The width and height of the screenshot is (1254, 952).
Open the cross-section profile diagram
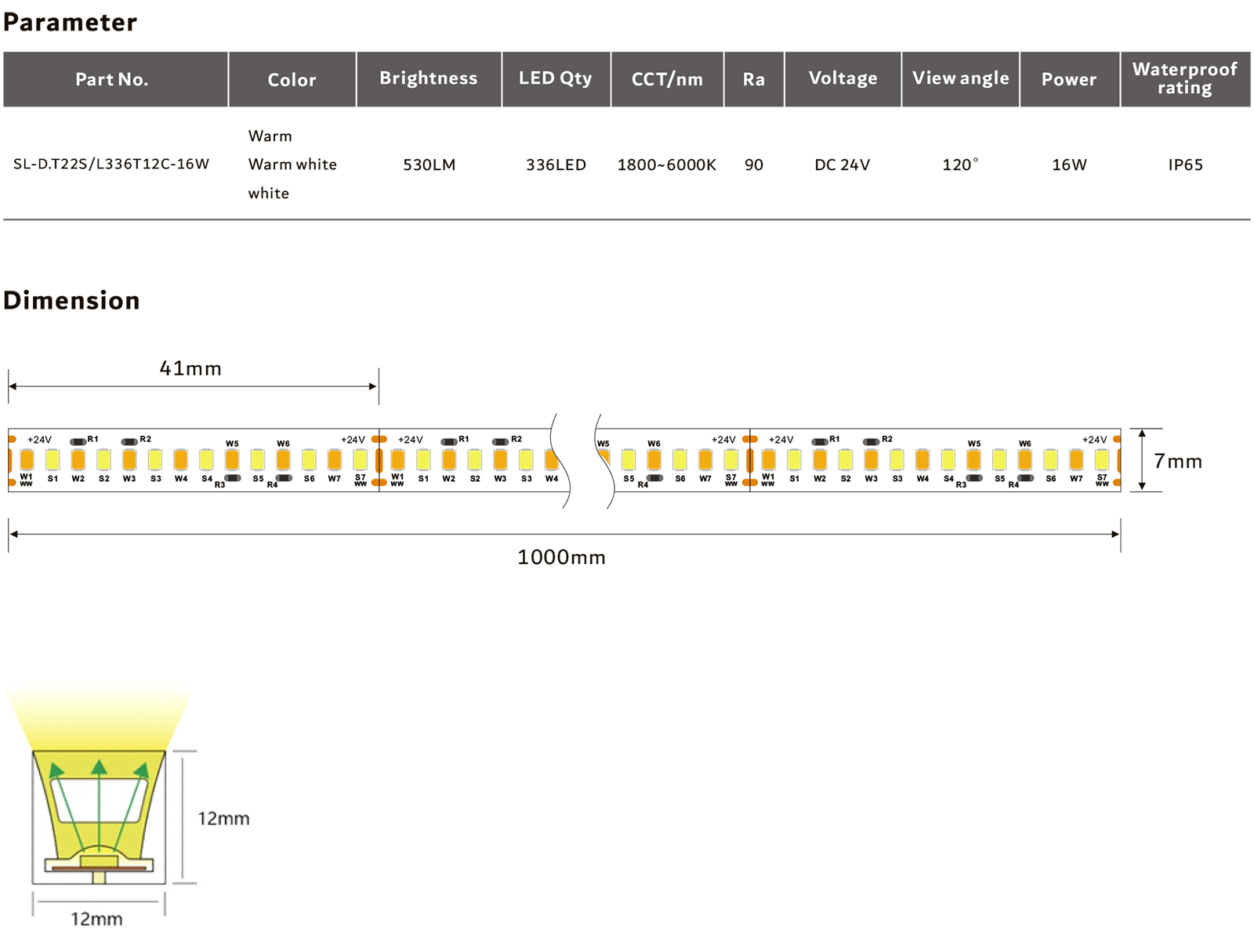99,815
